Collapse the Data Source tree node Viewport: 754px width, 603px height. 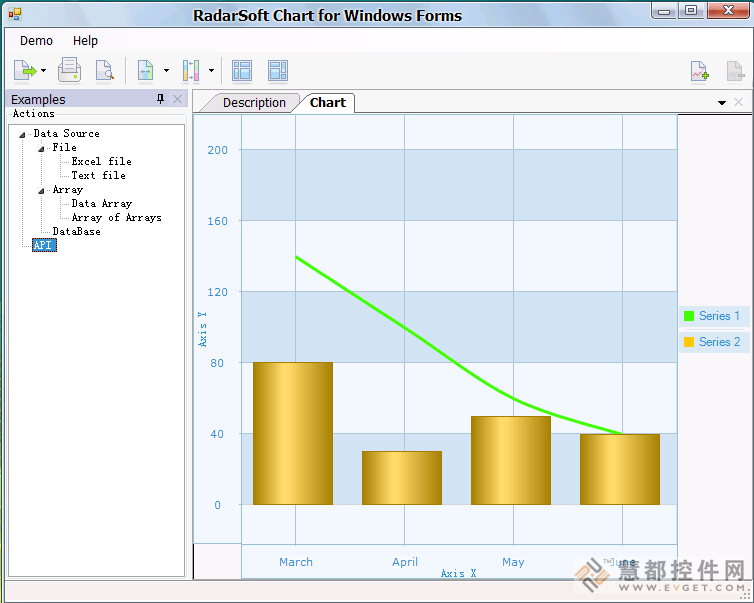(x=22, y=135)
